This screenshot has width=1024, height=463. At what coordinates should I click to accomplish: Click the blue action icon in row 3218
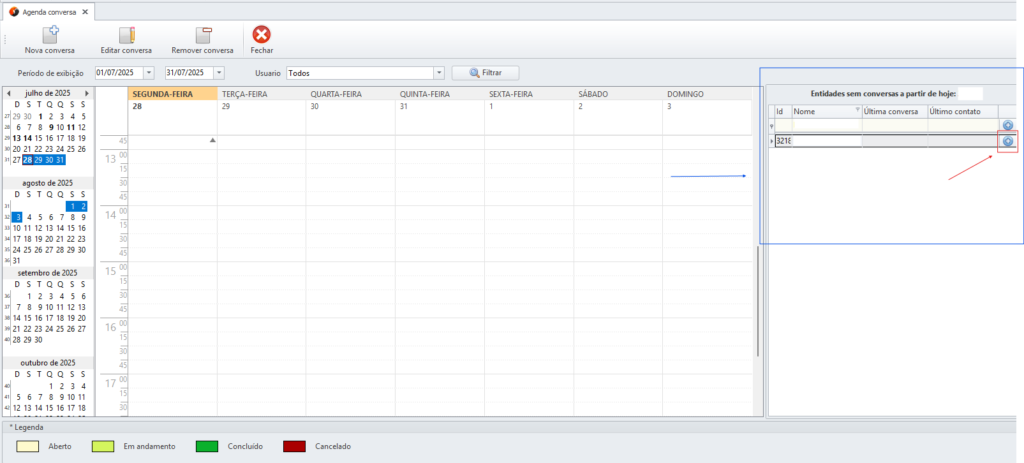click(1008, 141)
